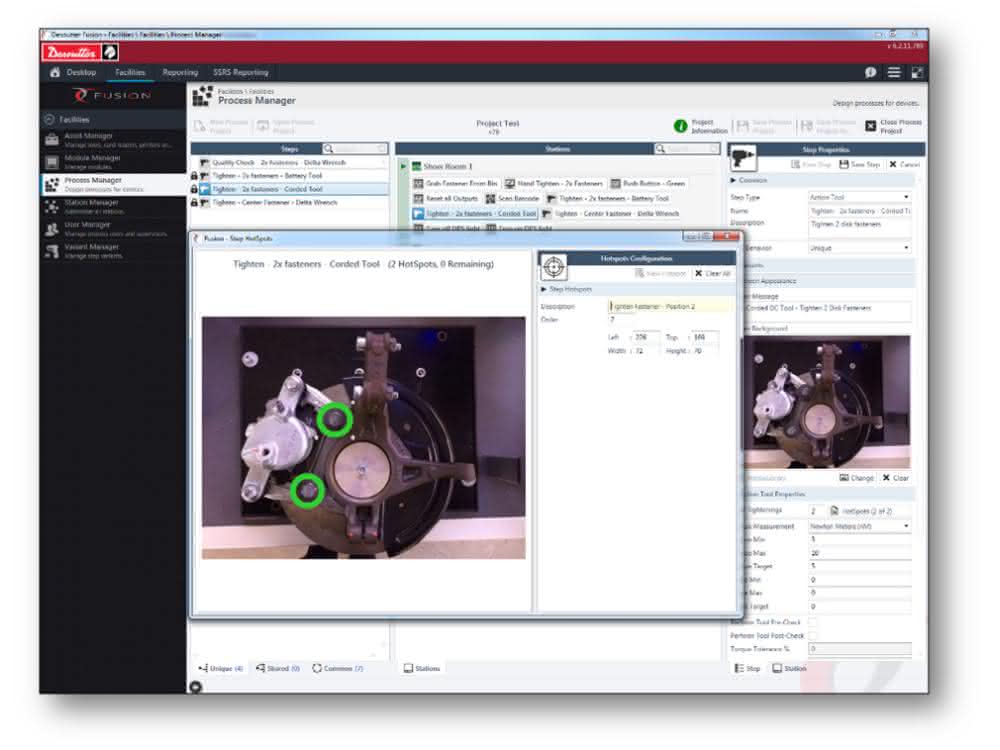Collapse the Step Hotspots section
Screen dimensions: 1000x750
(544, 290)
